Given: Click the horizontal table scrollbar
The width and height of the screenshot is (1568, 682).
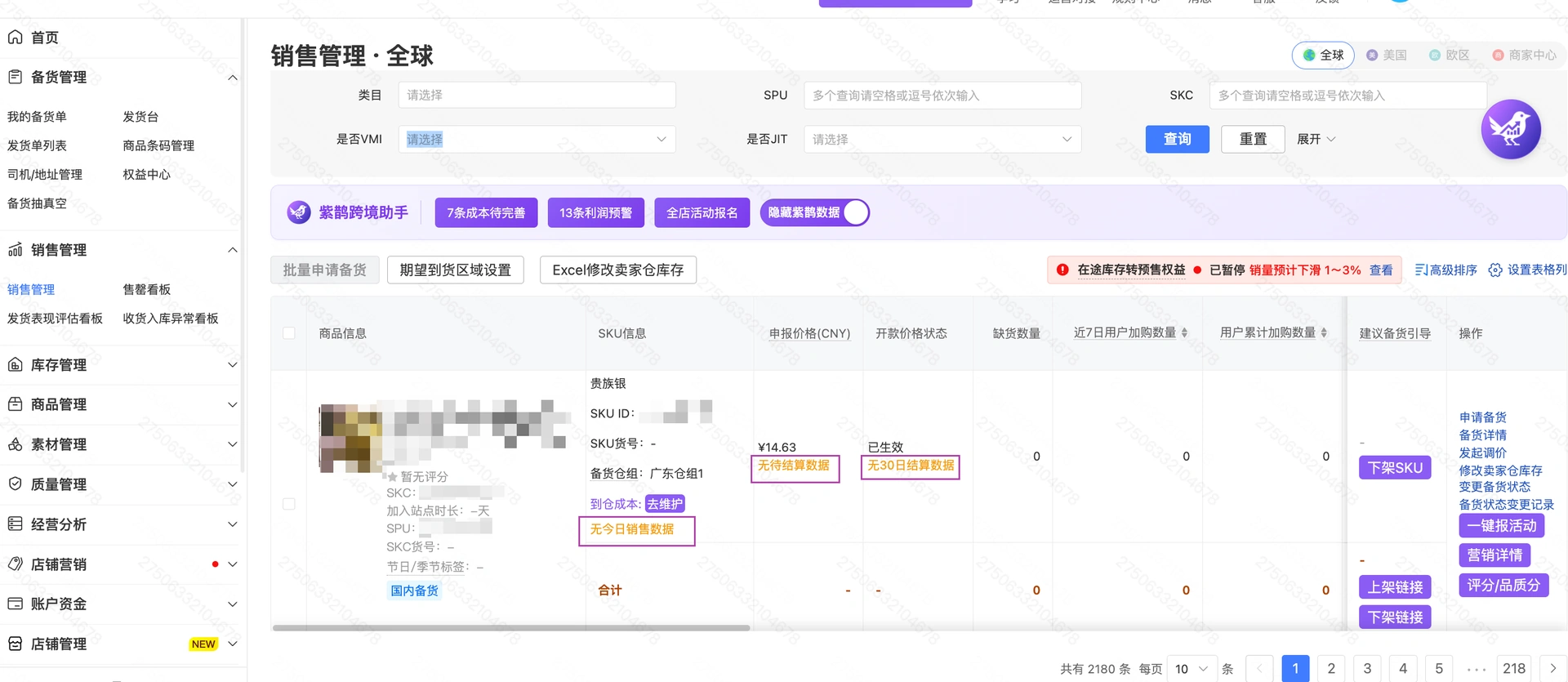Looking at the screenshot, I should [511, 627].
